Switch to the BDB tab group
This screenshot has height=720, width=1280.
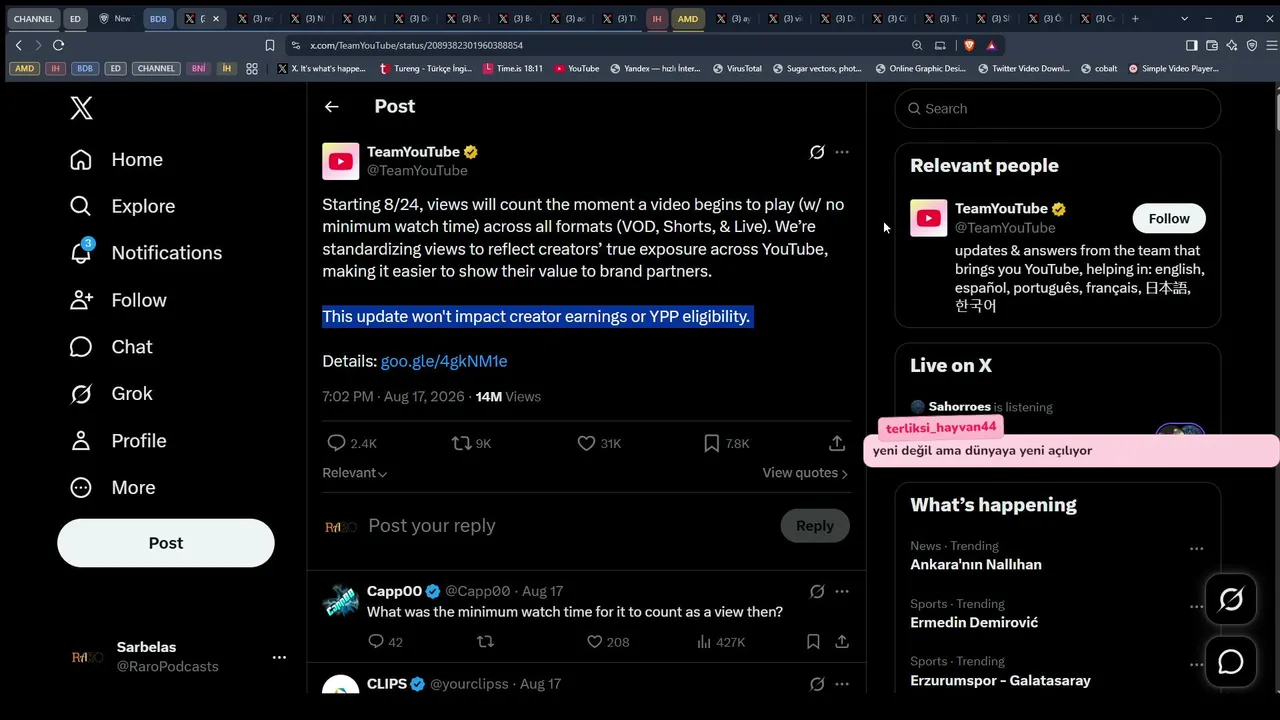[158, 18]
